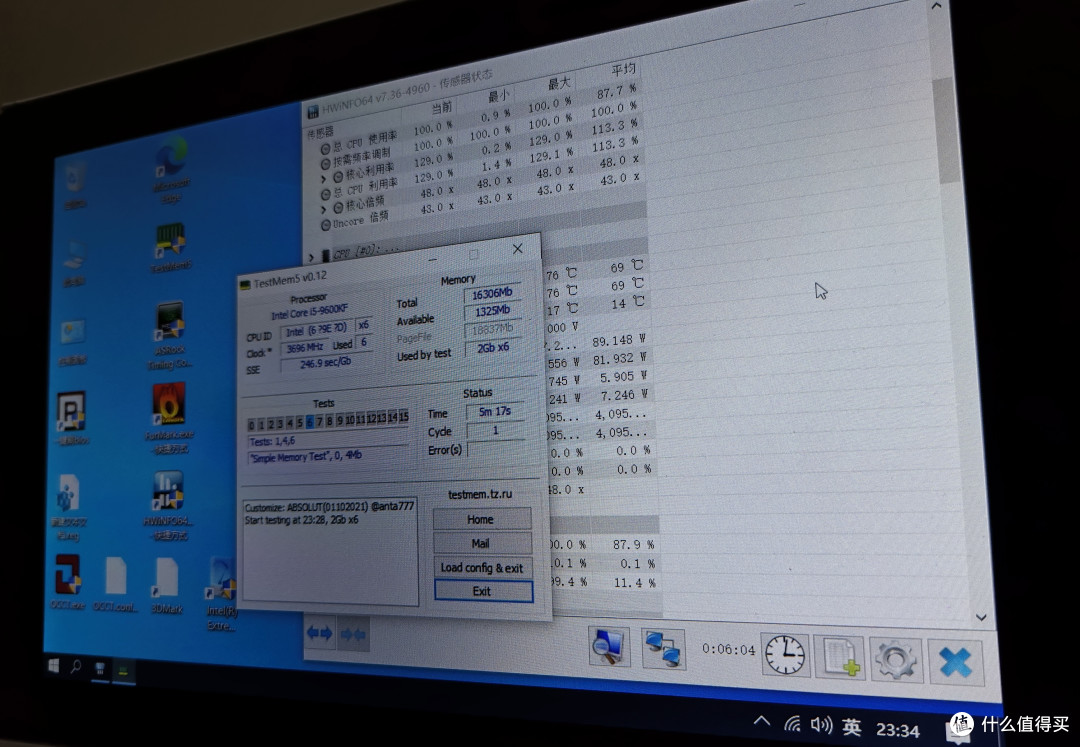Screen dimensions: 1080x747
Task: Expand 核心倍频 row in HWiNFO
Action: (323, 209)
